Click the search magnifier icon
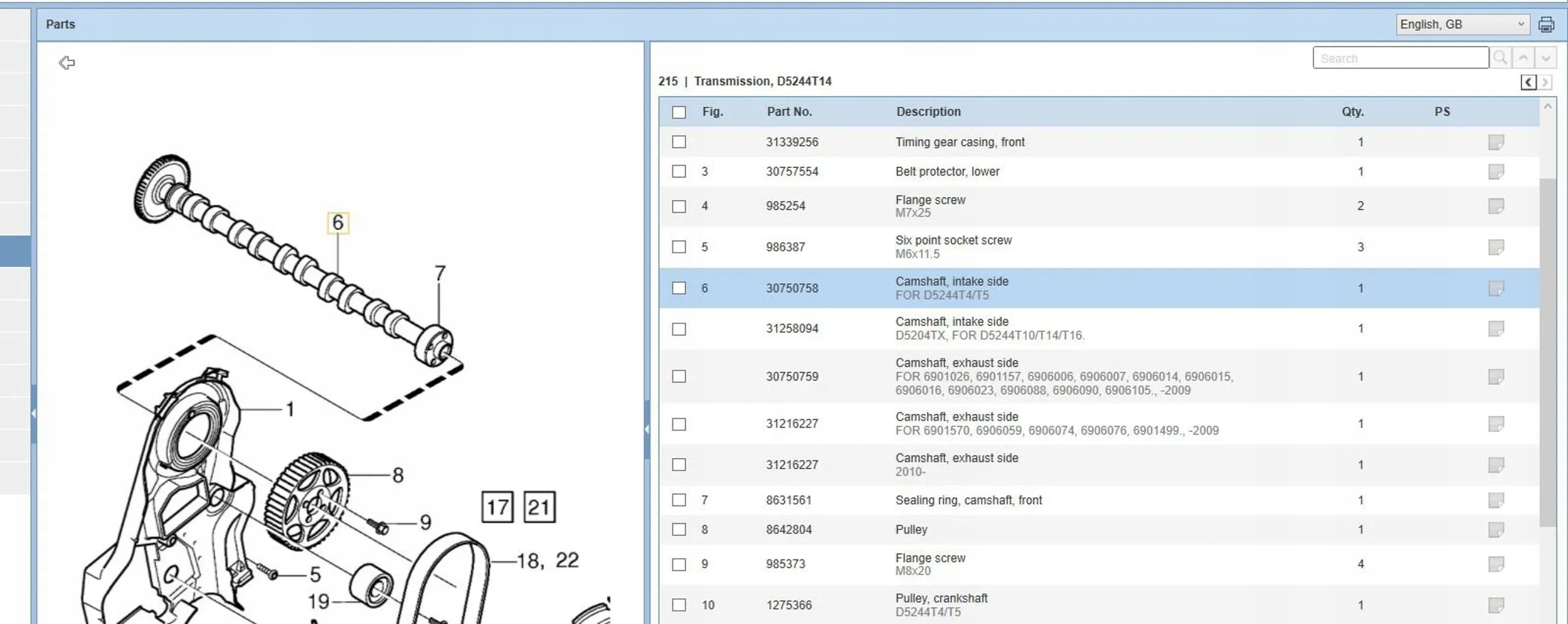The image size is (1568, 624). click(1500, 58)
